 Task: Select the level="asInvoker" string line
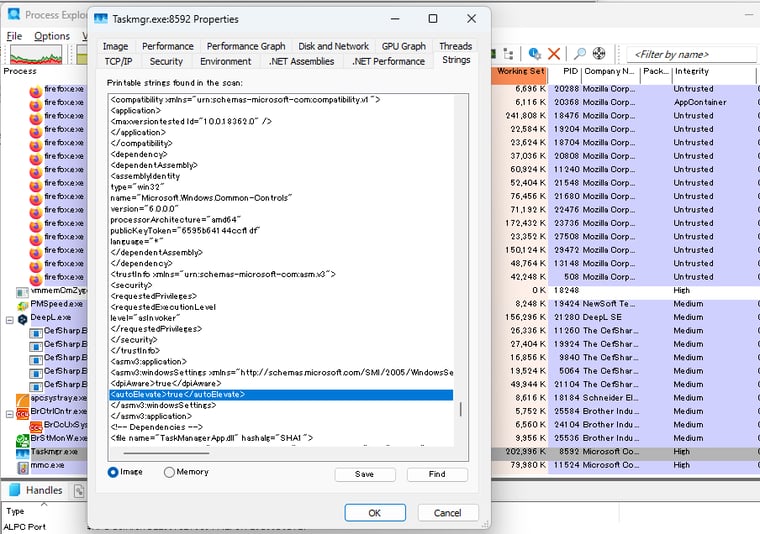tap(145, 318)
